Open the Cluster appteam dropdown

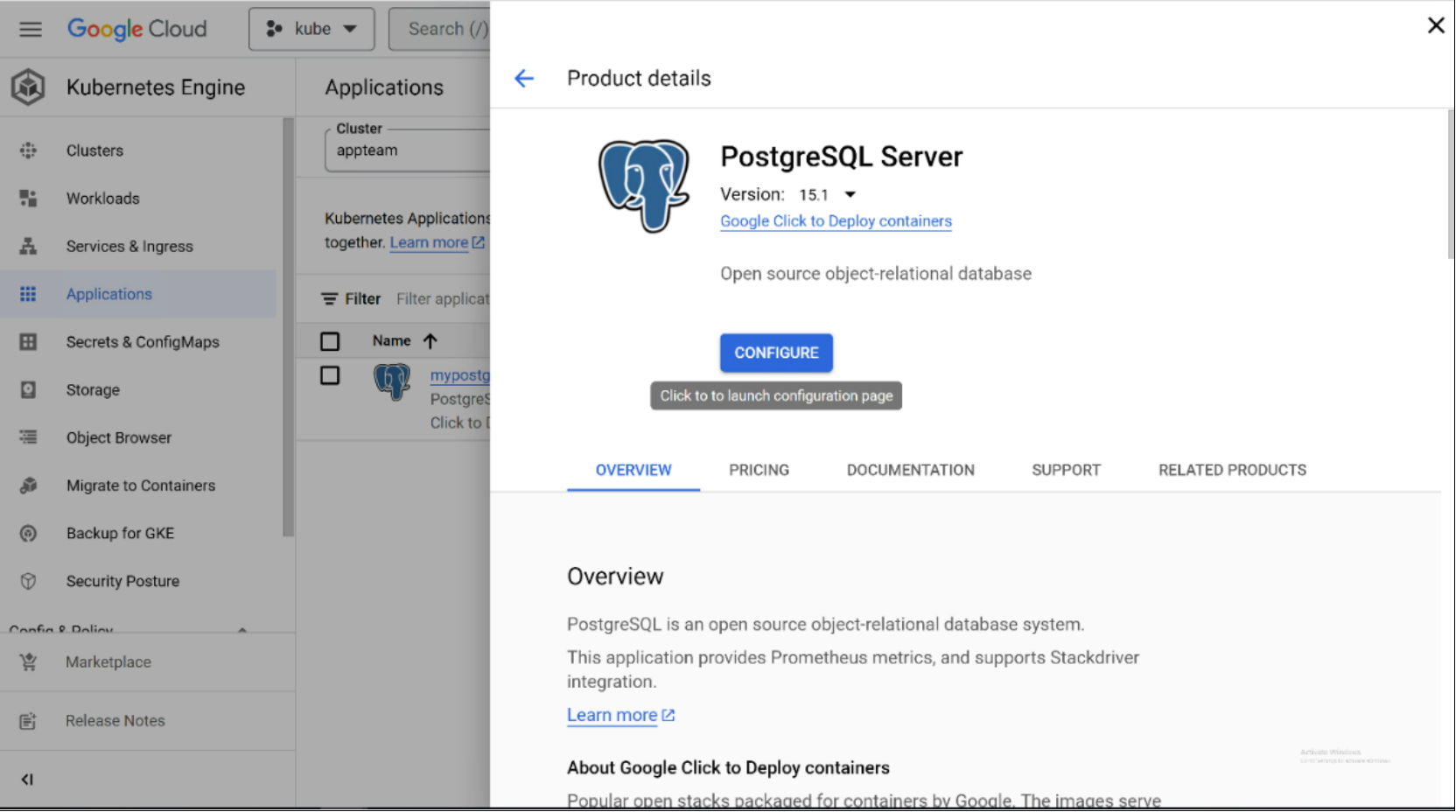(408, 150)
